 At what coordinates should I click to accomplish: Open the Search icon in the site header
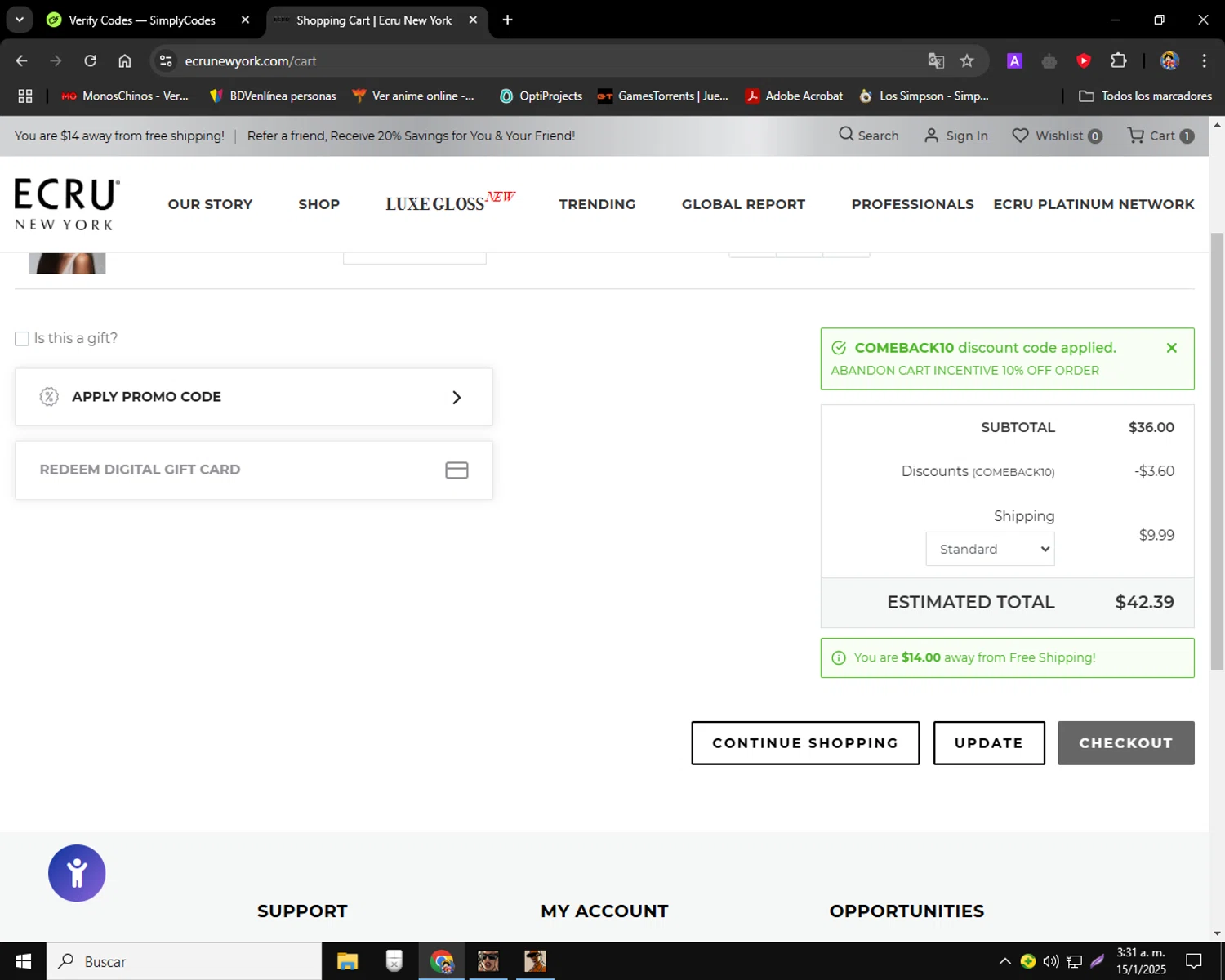(846, 135)
